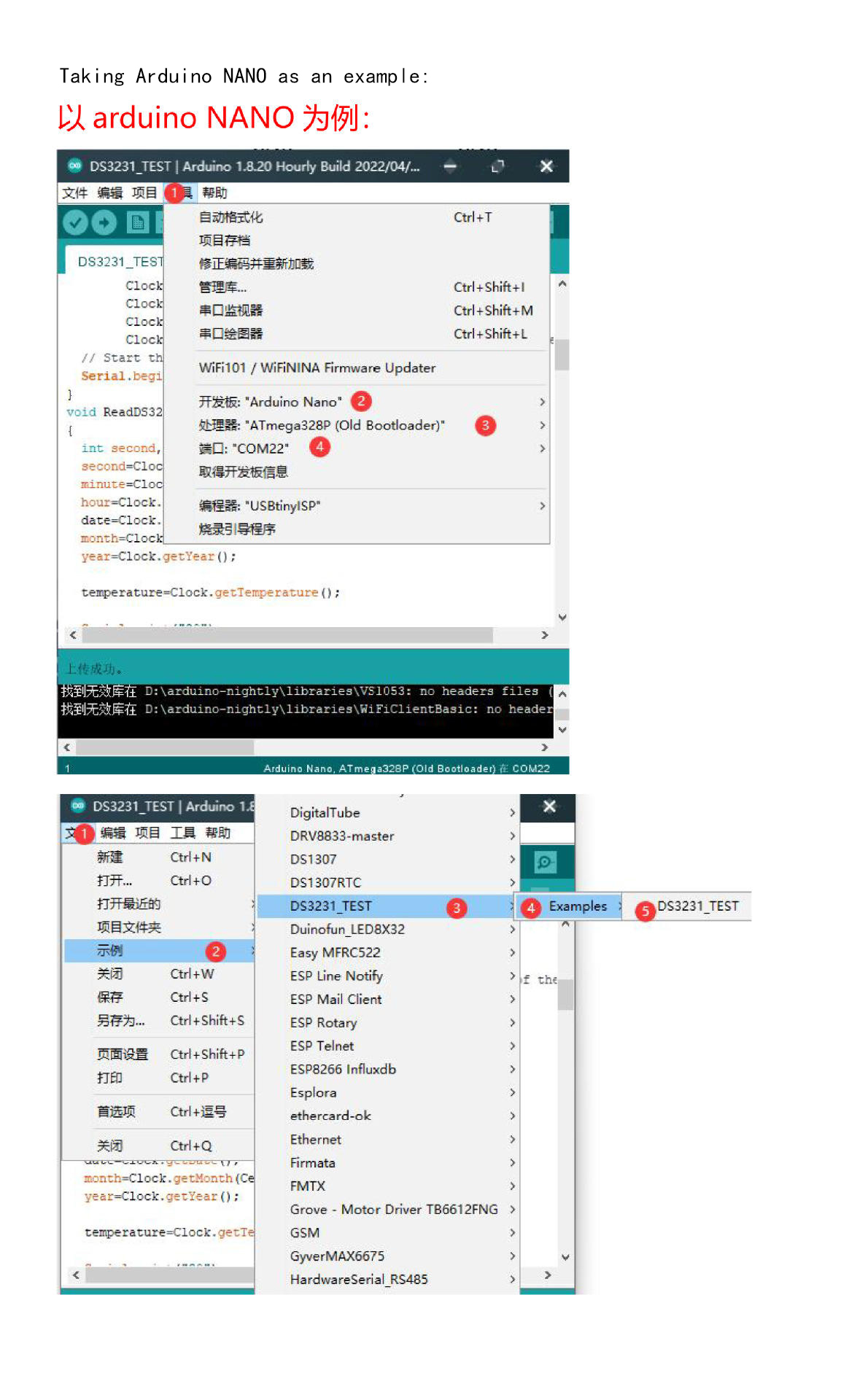Expand 项目文件夹 submenu

[159, 927]
